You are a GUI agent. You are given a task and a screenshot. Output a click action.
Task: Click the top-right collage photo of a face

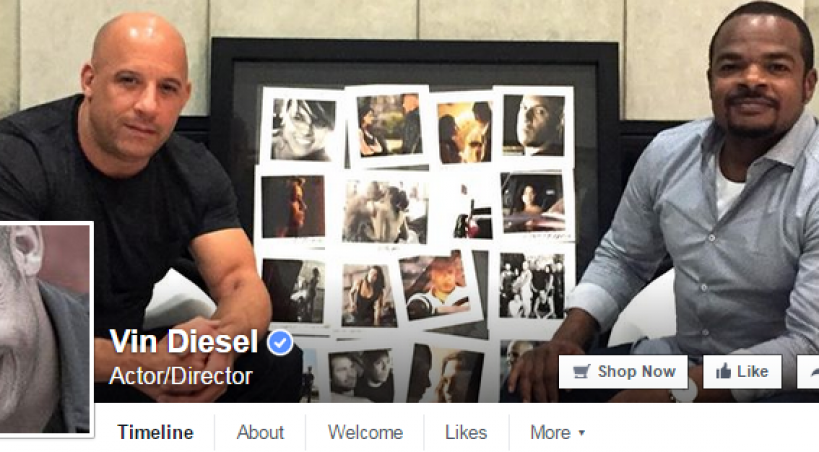point(533,125)
